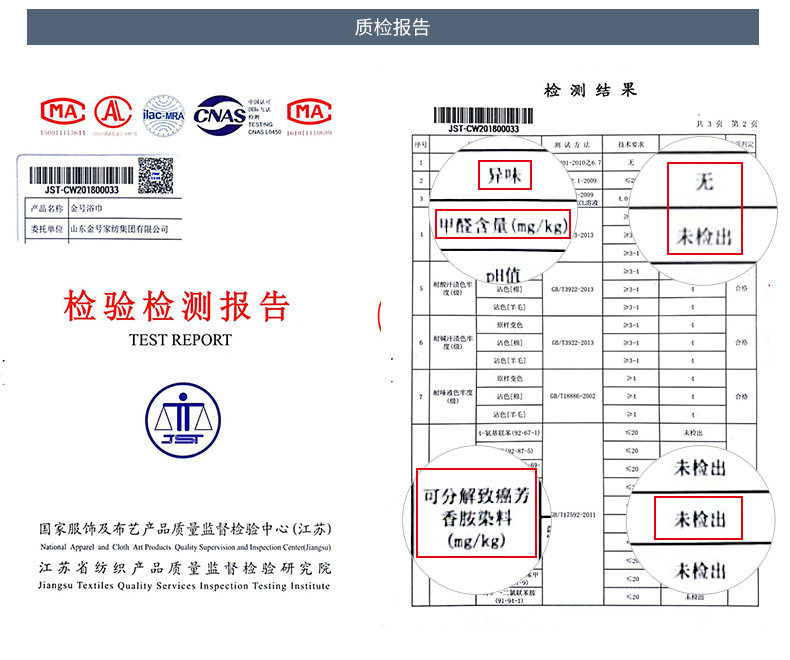
Task: Click the 质检报告 header banner
Action: click(392, 27)
